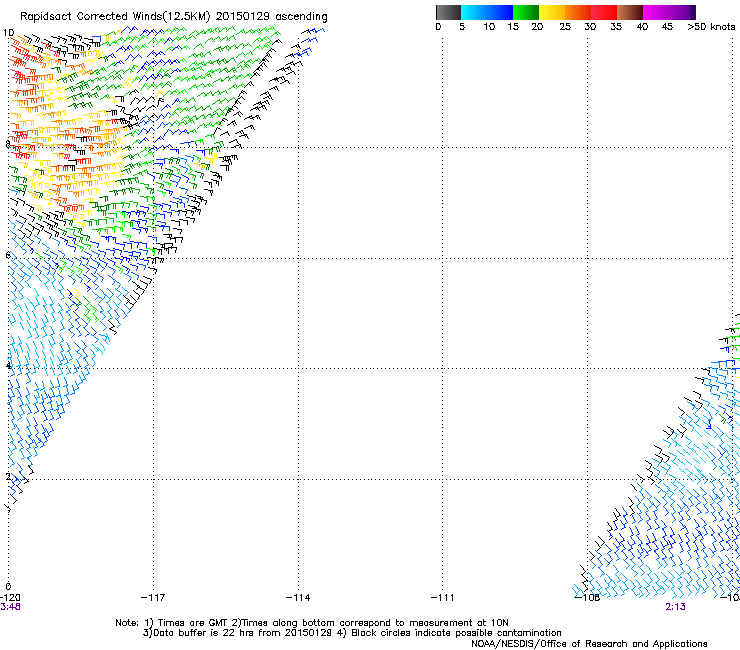The width and height of the screenshot is (740, 650).
Task: Click the latitude axis label '6'
Action: pos(8,255)
